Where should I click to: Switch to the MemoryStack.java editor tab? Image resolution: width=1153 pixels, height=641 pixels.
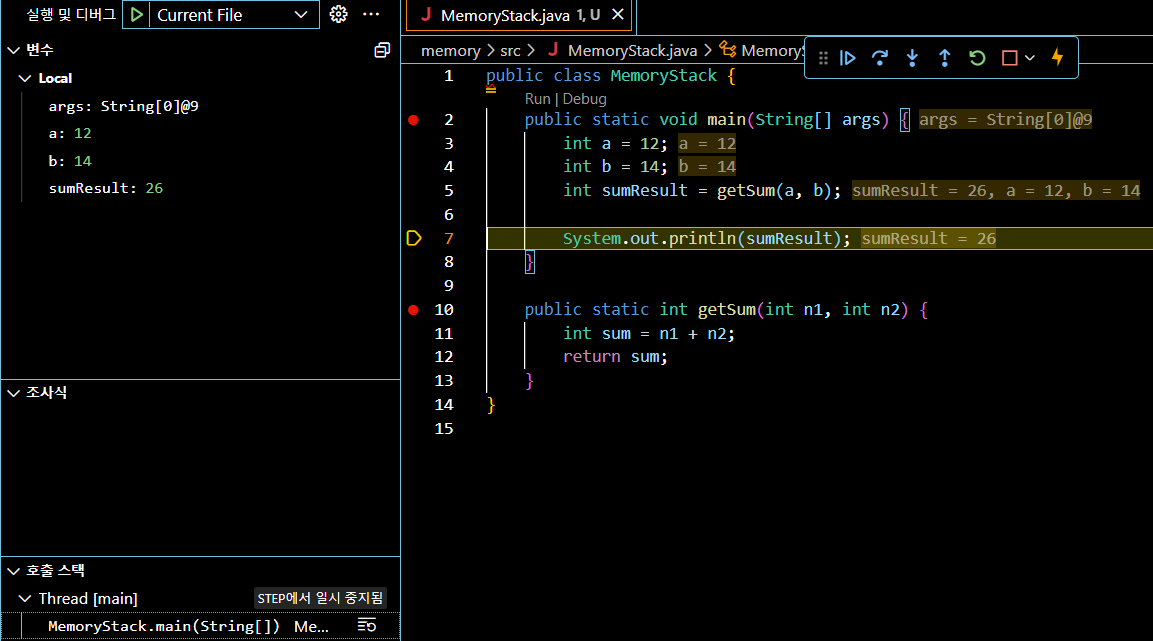click(520, 15)
